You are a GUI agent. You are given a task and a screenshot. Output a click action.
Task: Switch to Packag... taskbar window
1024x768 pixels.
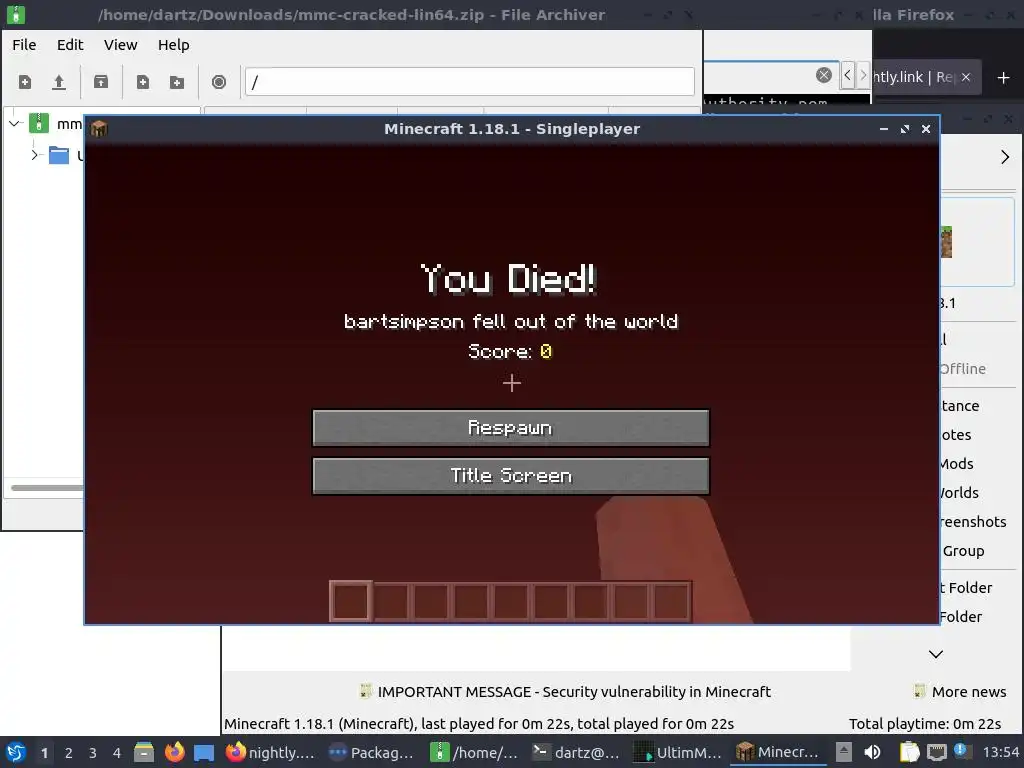click(x=372, y=752)
